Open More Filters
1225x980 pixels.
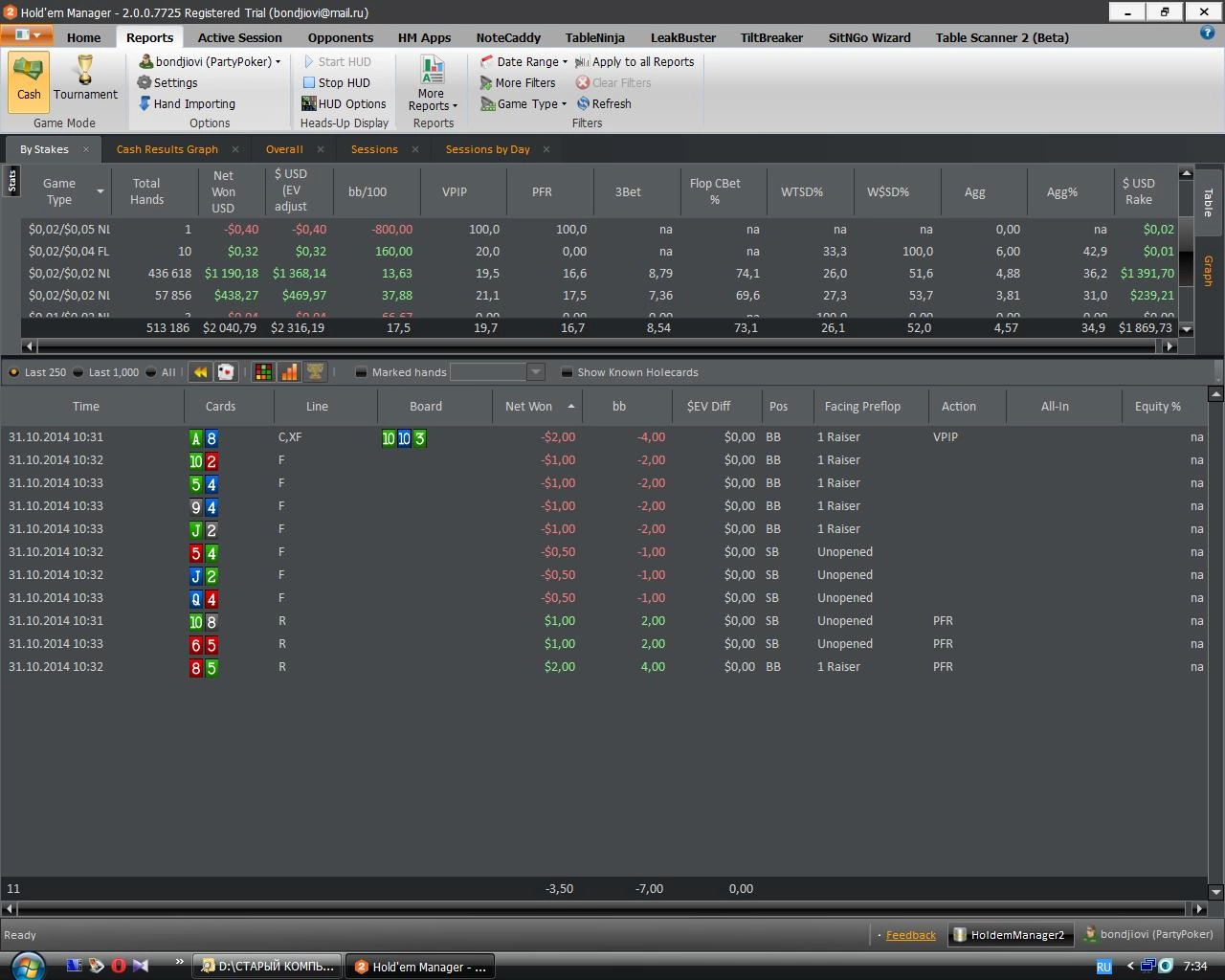[x=518, y=83]
